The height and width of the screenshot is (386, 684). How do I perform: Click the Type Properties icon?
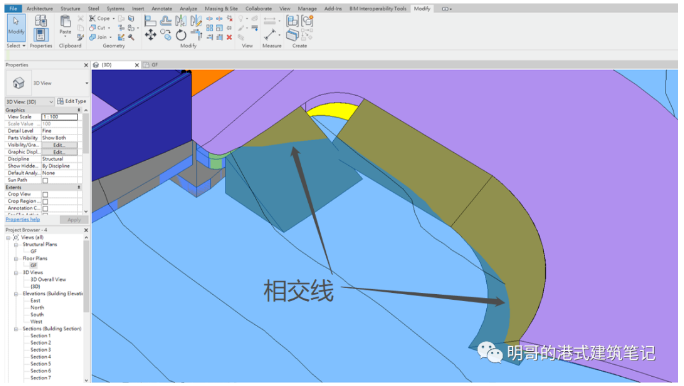pyautogui.click(x=41, y=20)
